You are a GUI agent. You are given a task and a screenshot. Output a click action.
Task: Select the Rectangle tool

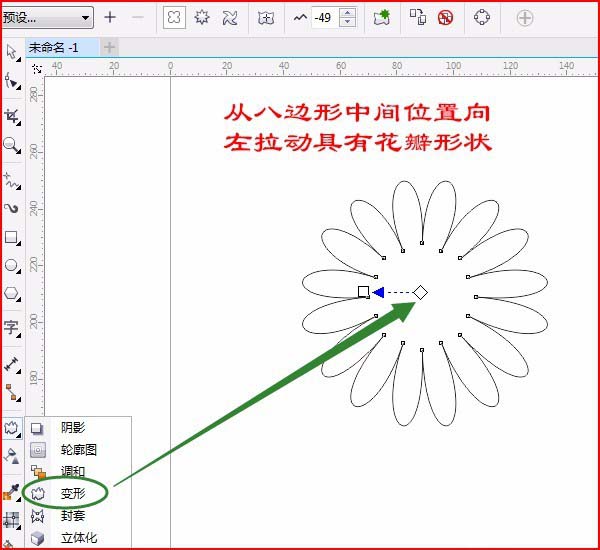[12, 237]
